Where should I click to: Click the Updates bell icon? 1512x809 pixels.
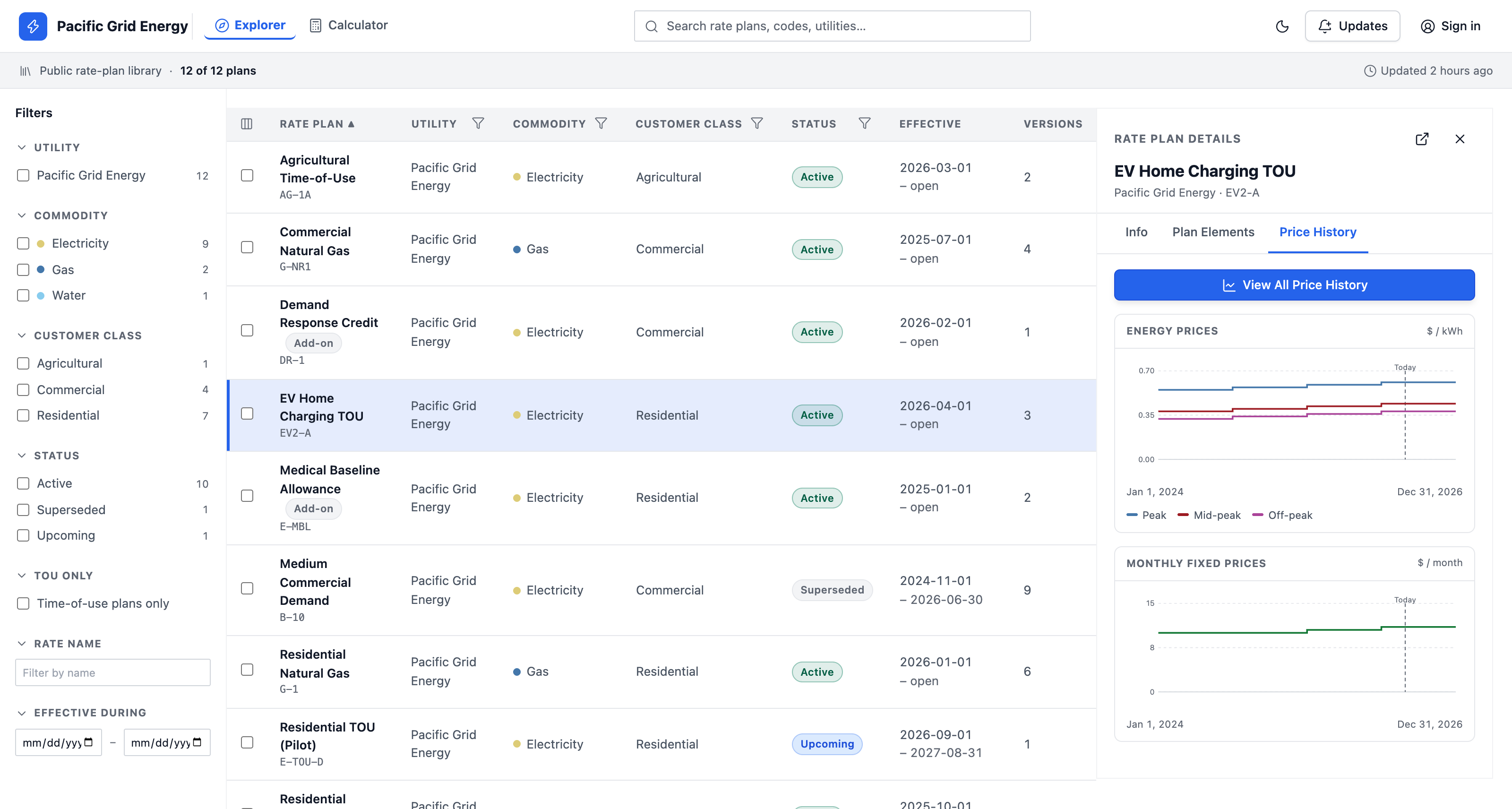click(x=1325, y=26)
